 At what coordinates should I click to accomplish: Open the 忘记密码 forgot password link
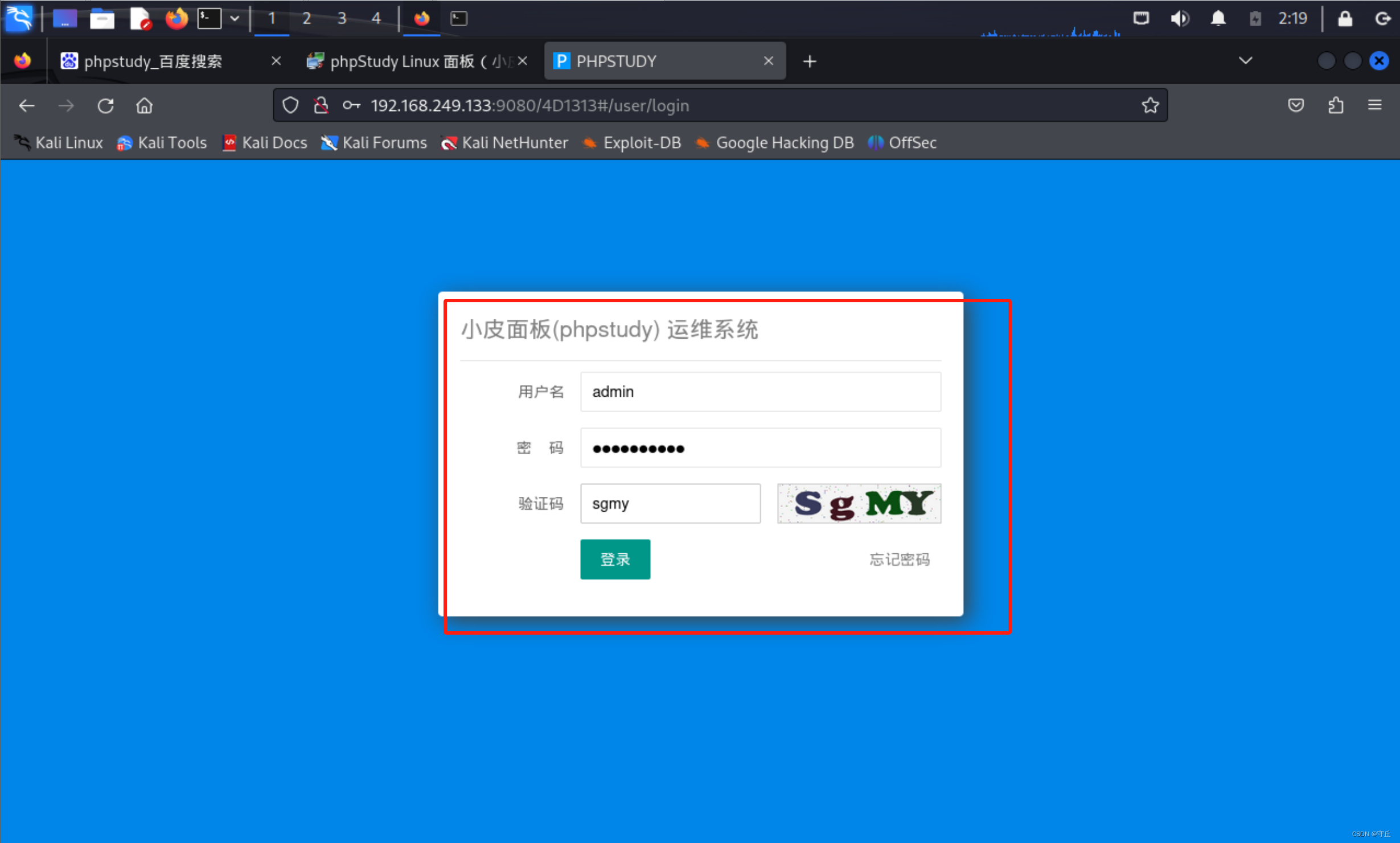coord(899,559)
